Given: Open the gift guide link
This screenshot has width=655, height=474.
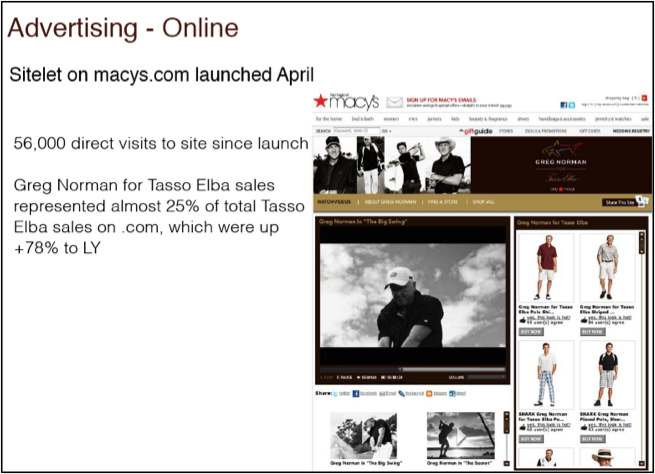Looking at the screenshot, I should (476, 131).
